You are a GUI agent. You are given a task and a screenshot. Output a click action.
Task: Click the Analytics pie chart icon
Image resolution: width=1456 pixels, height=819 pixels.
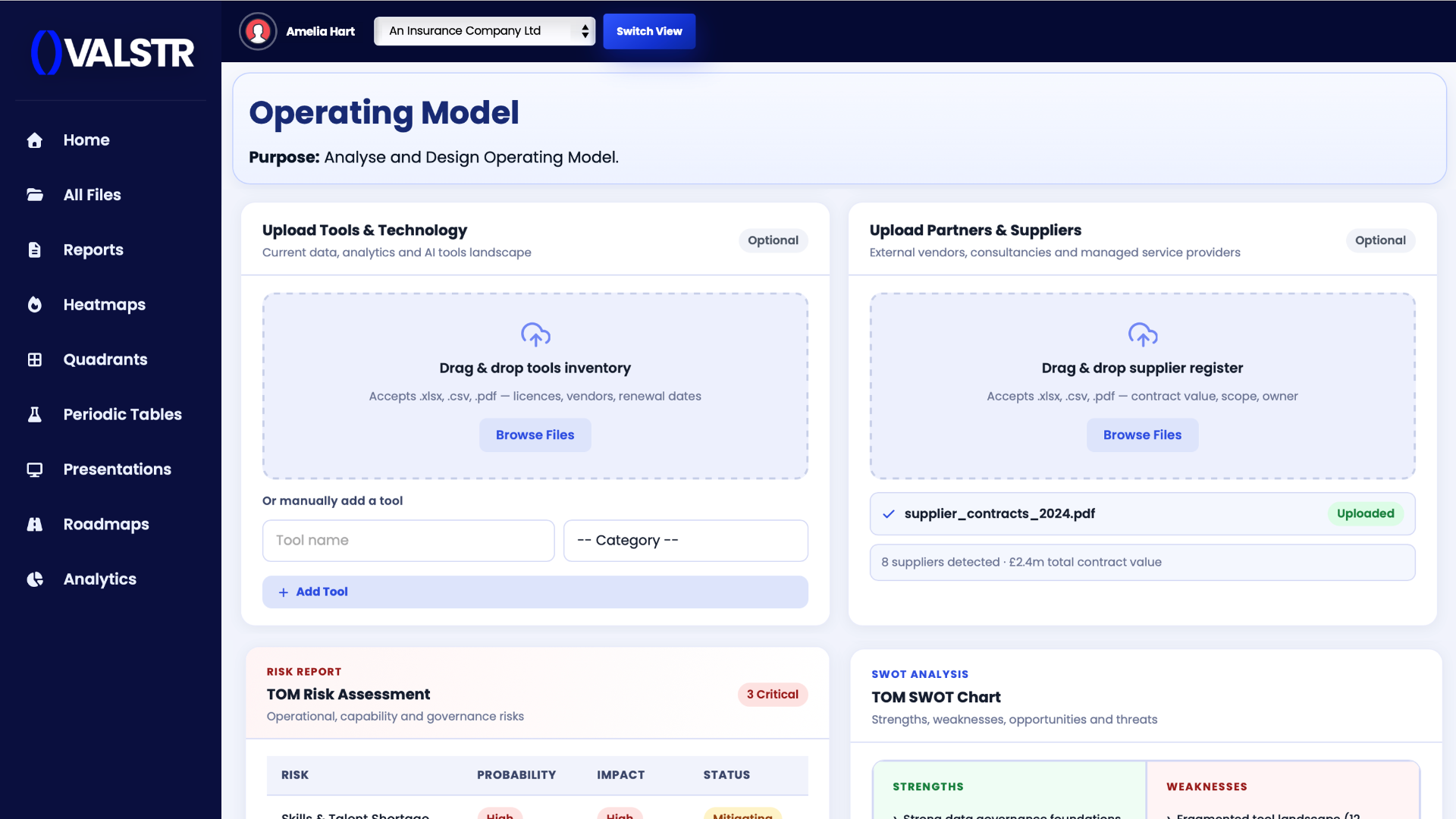click(35, 579)
